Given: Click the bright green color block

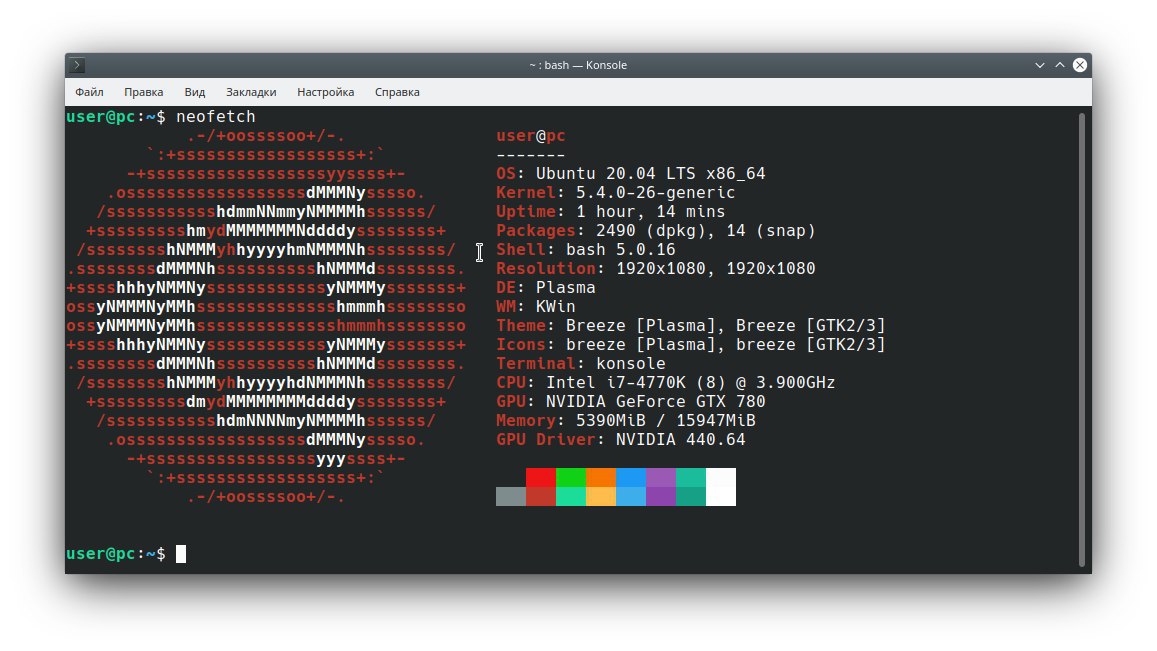Looking at the screenshot, I should pyautogui.click(x=570, y=478).
